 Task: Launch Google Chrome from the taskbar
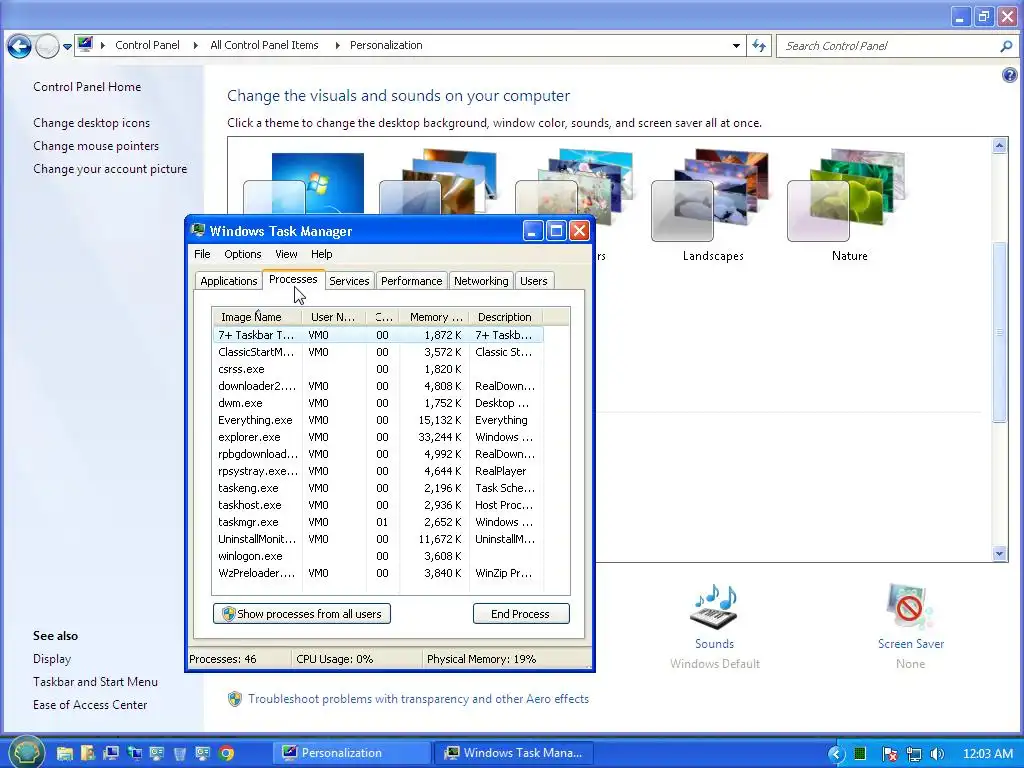tap(227, 753)
